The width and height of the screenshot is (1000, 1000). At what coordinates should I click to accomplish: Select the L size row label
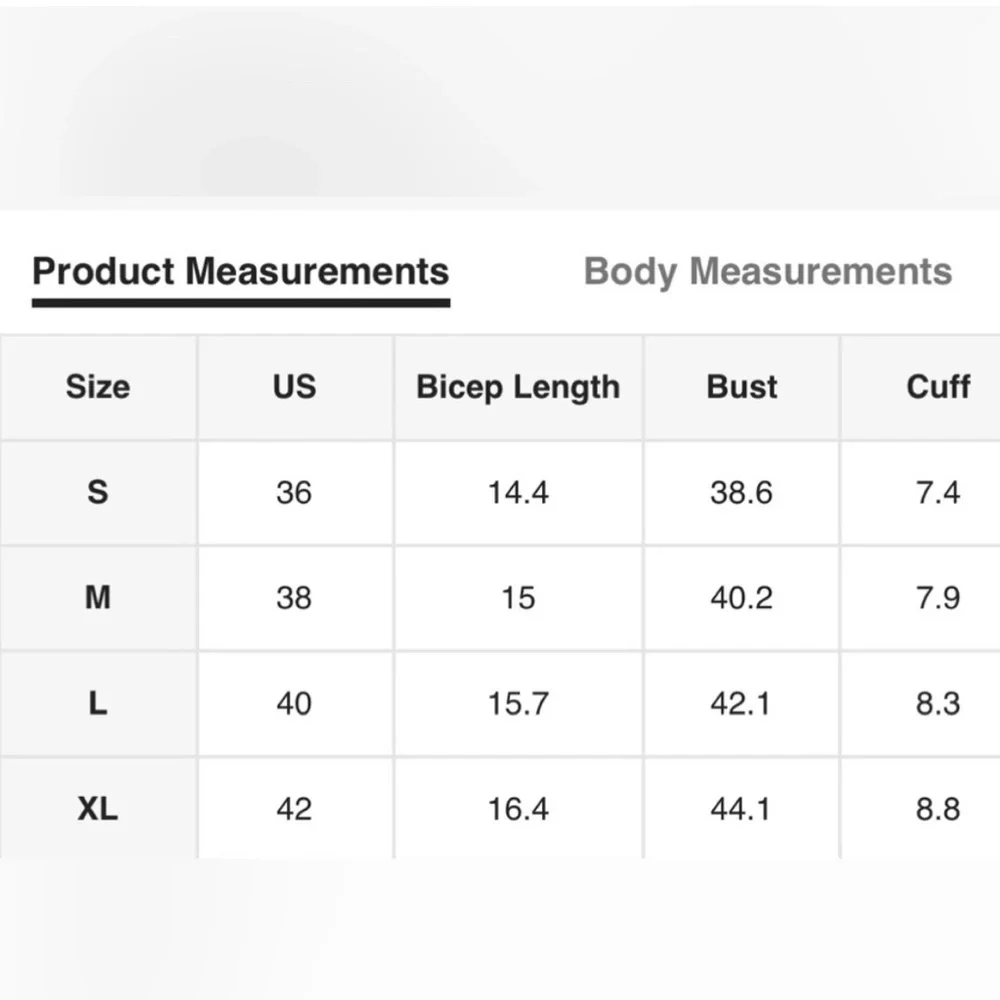[98, 704]
